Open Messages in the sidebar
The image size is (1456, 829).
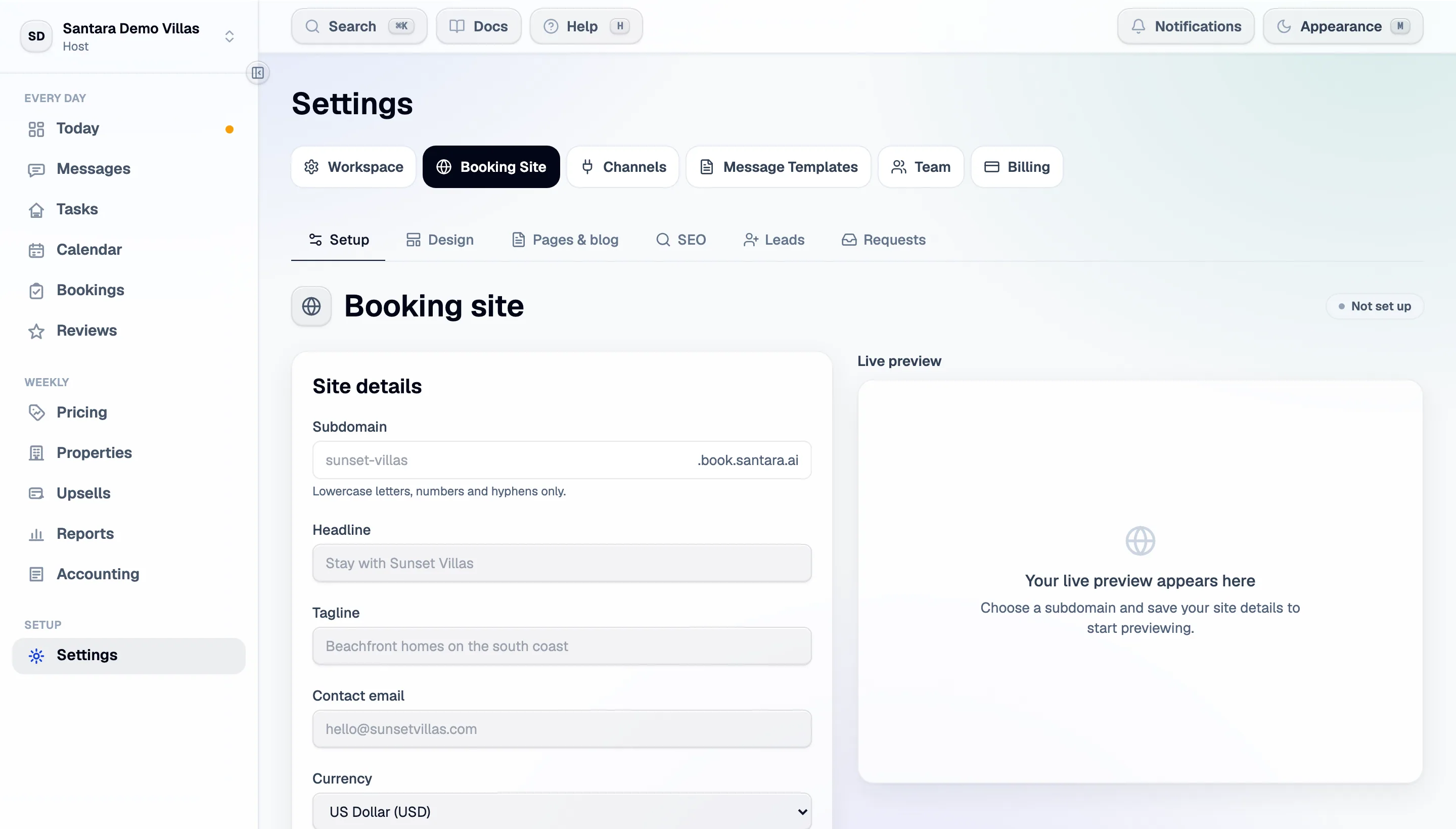point(129,169)
